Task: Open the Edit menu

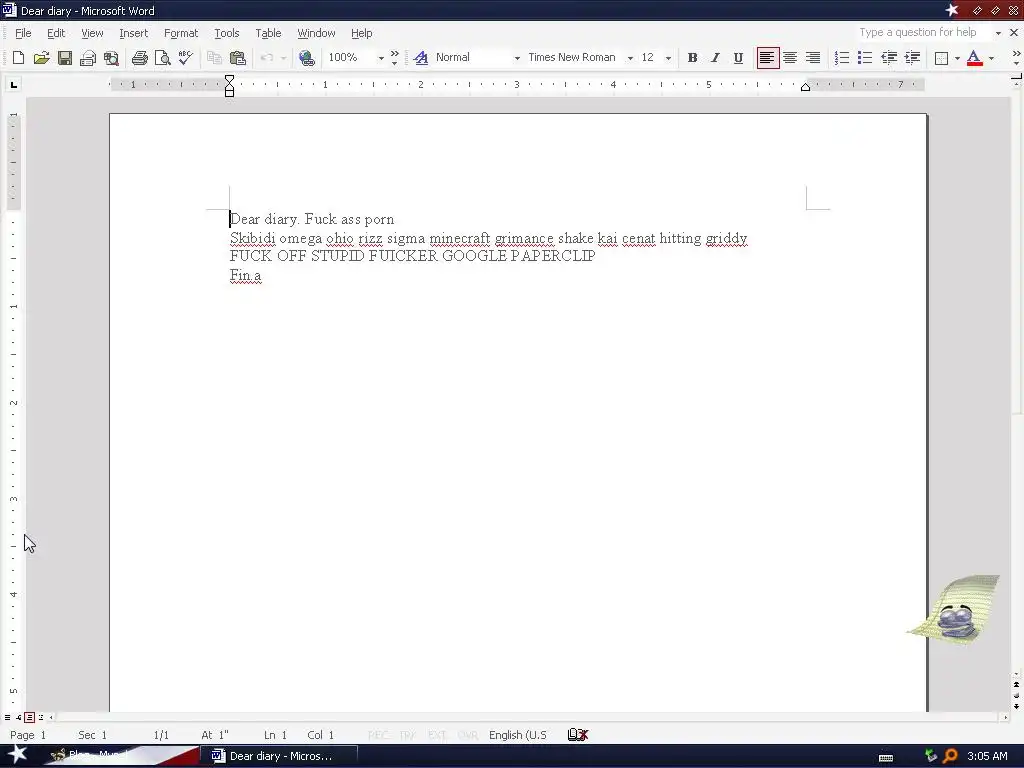Action: pyautogui.click(x=56, y=33)
